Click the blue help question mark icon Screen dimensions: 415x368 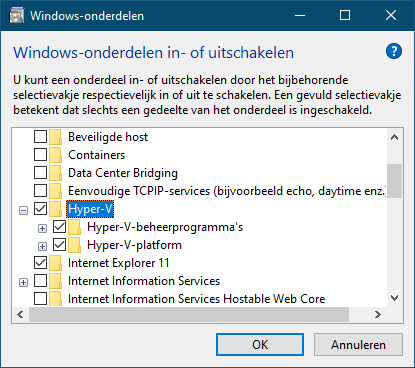[394, 51]
